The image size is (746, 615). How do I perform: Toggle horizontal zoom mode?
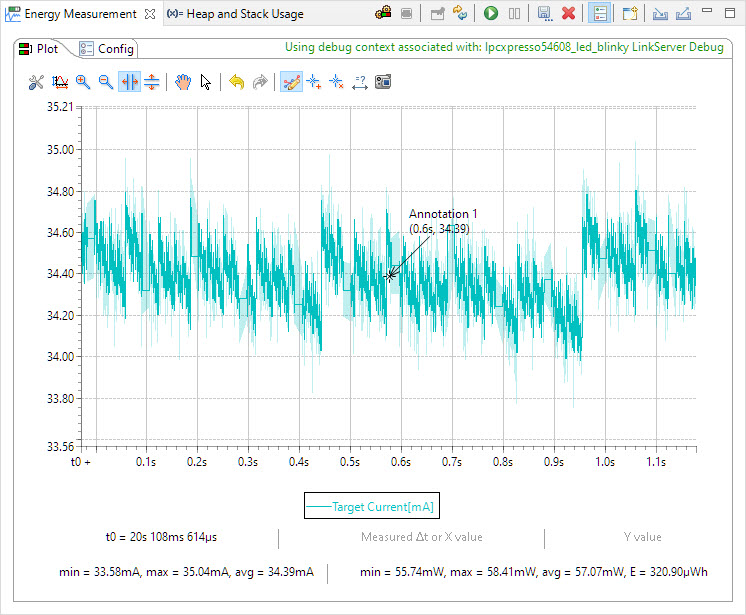[129, 82]
